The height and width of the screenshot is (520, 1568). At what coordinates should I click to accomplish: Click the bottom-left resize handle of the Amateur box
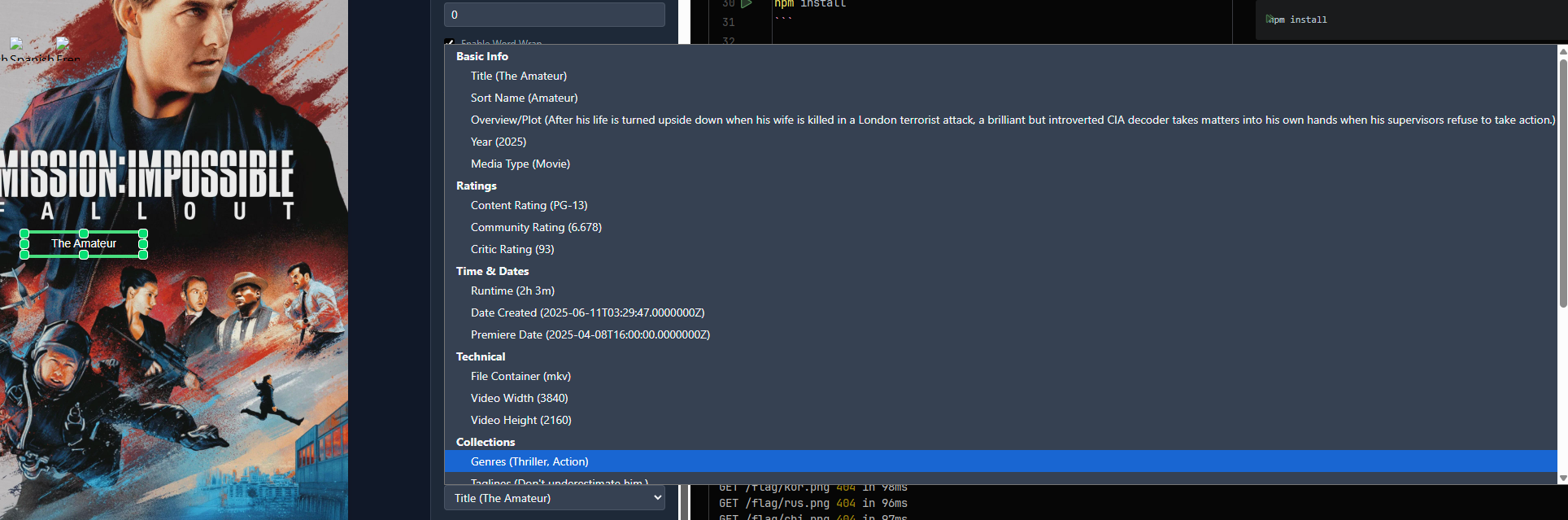tap(24, 255)
